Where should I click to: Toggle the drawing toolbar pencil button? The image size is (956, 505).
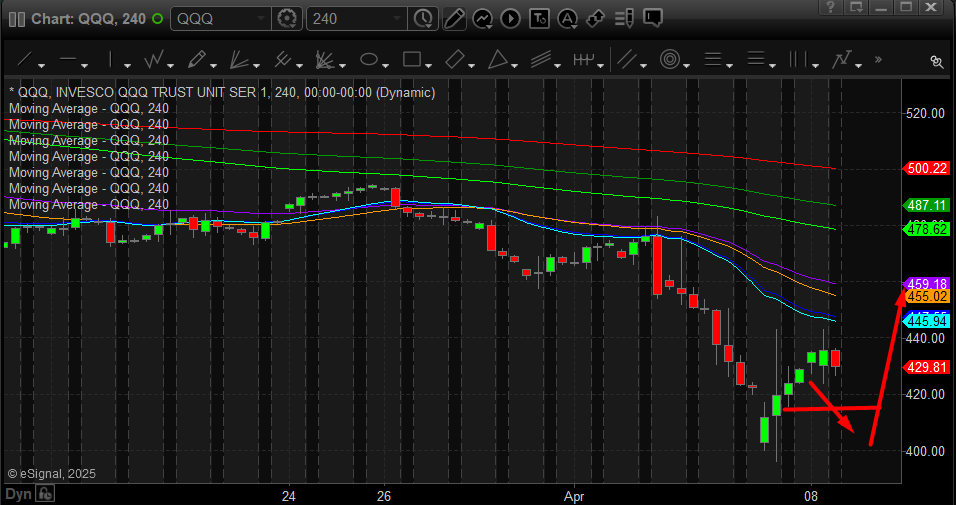point(454,18)
